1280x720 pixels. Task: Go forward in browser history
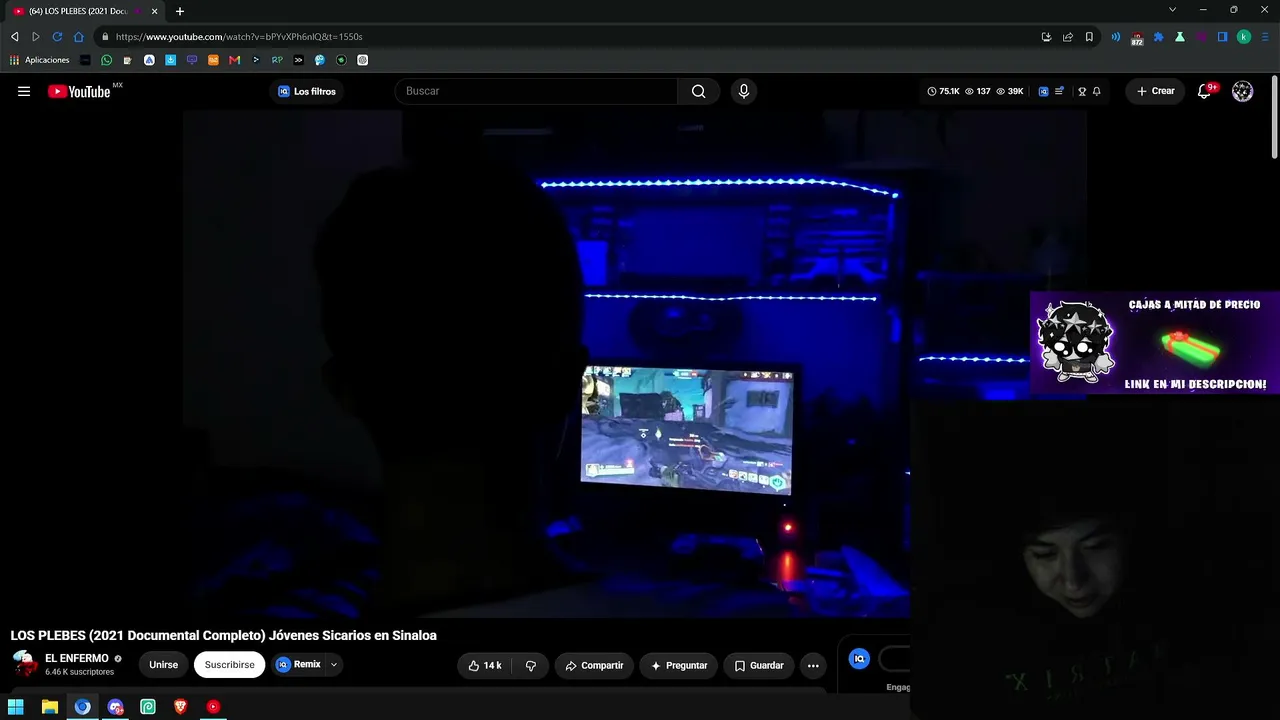point(36,37)
